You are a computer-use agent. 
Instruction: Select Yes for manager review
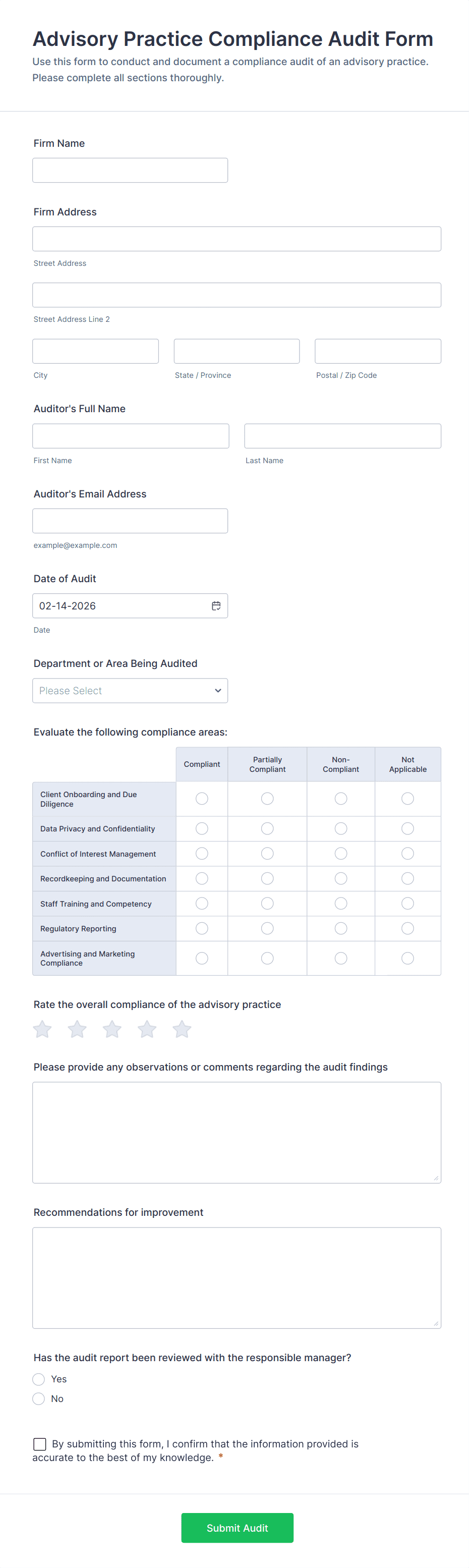pos(39,1379)
